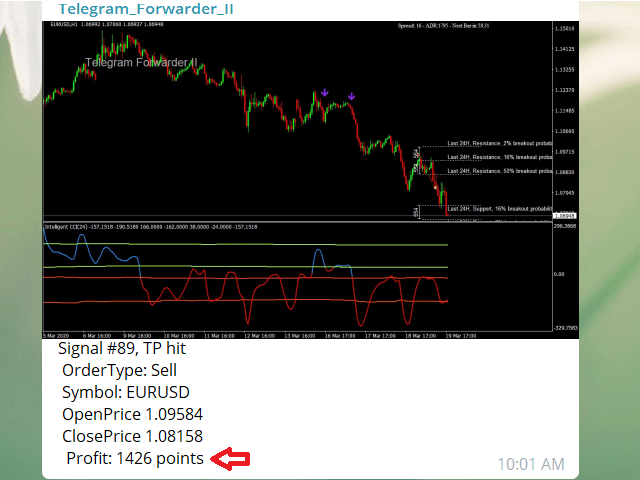Click the Profit: 1426 points text
This screenshot has height=480, width=640.
click(135, 458)
